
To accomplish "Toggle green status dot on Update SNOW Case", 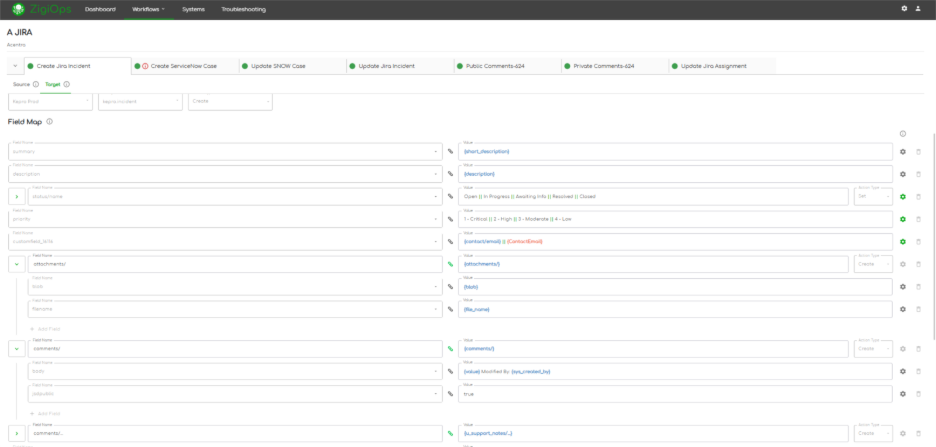I will [x=245, y=66].
